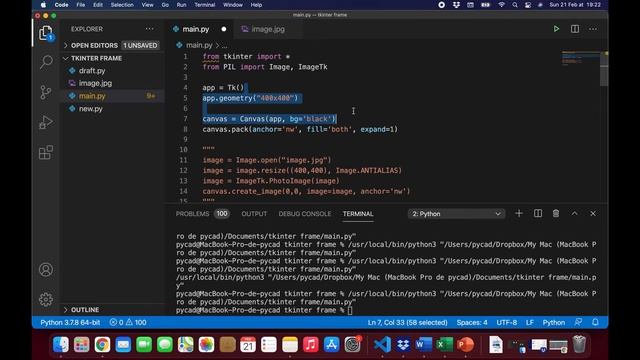
Task: Open the Run menu
Action: pyautogui.click(x=181, y=5)
